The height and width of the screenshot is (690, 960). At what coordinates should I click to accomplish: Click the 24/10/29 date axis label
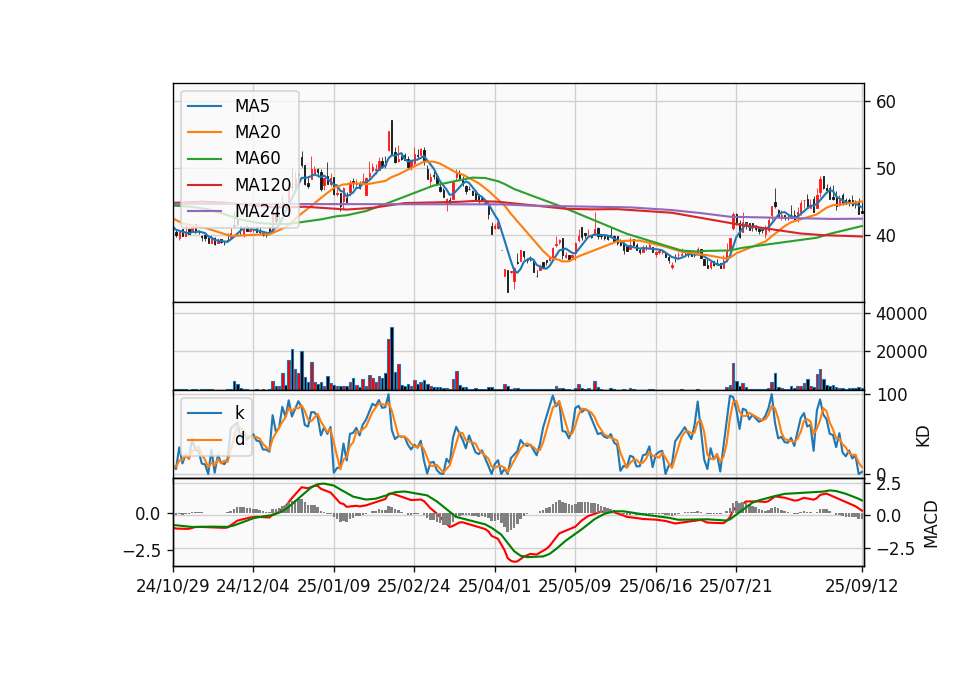tap(173, 586)
